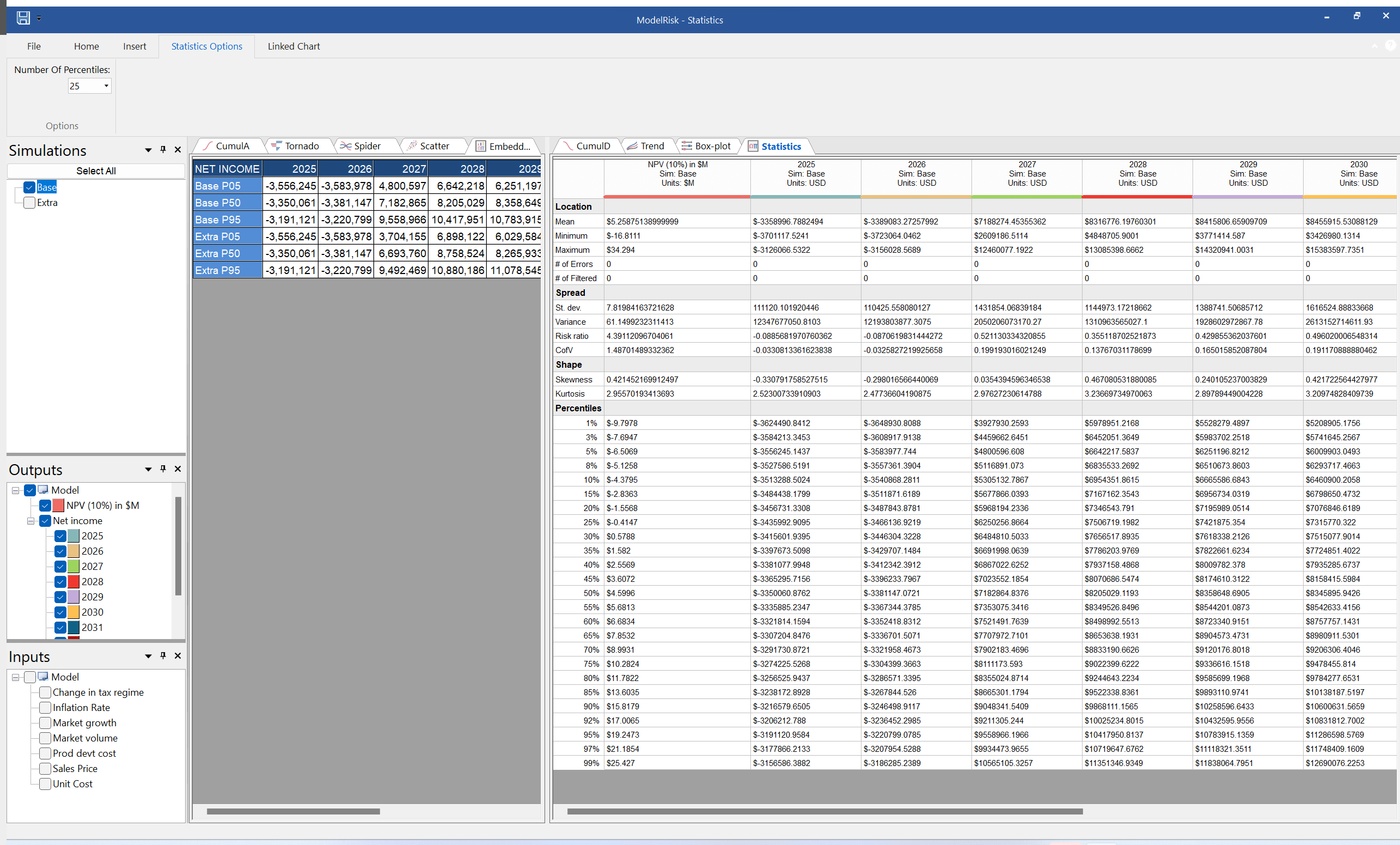Collapse the Net income tree node

pyautogui.click(x=30, y=521)
